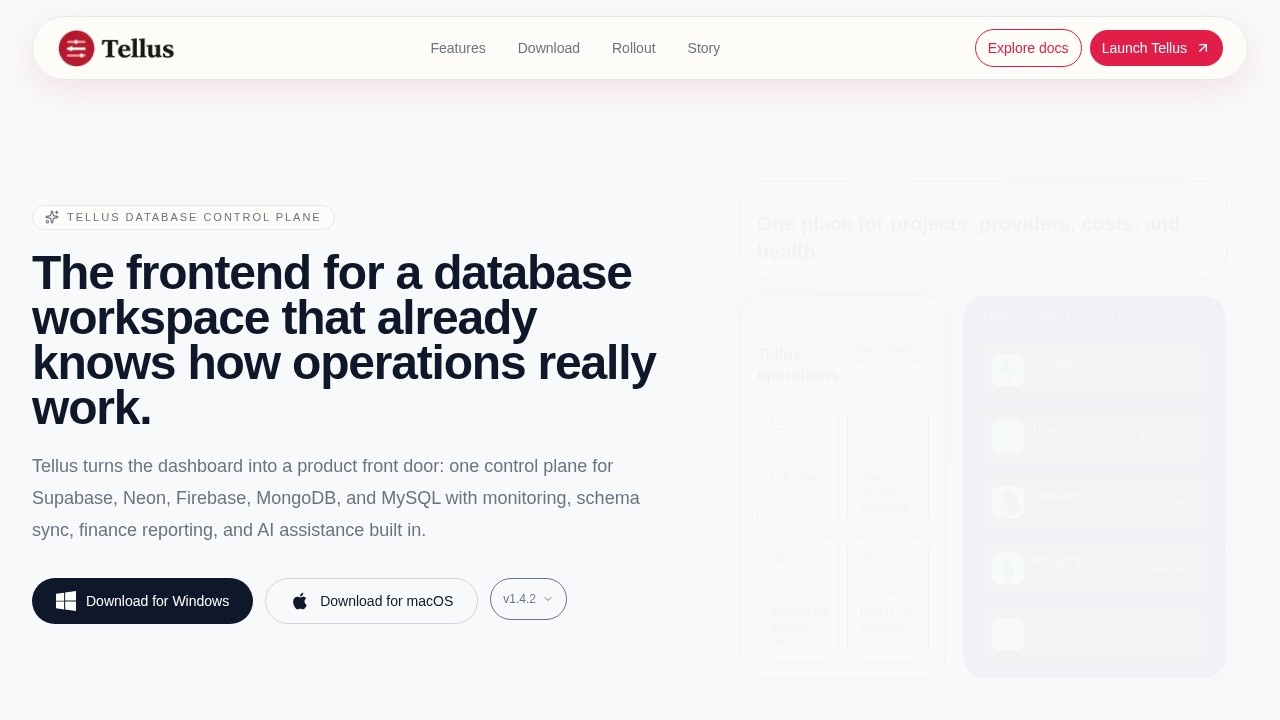Click icon in Workspace metrics live card
Viewport: 1280px width, 720px height.
click(778, 557)
